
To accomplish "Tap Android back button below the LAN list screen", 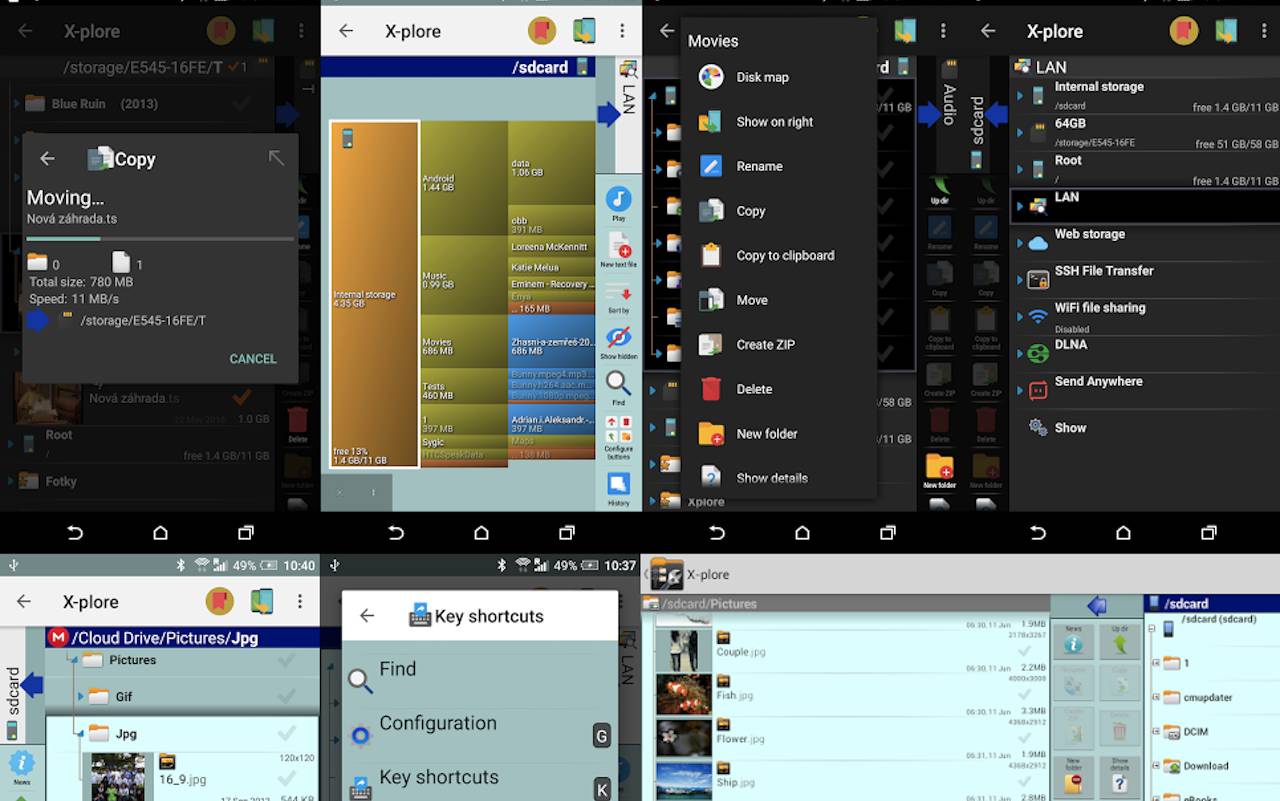I will (x=1038, y=533).
